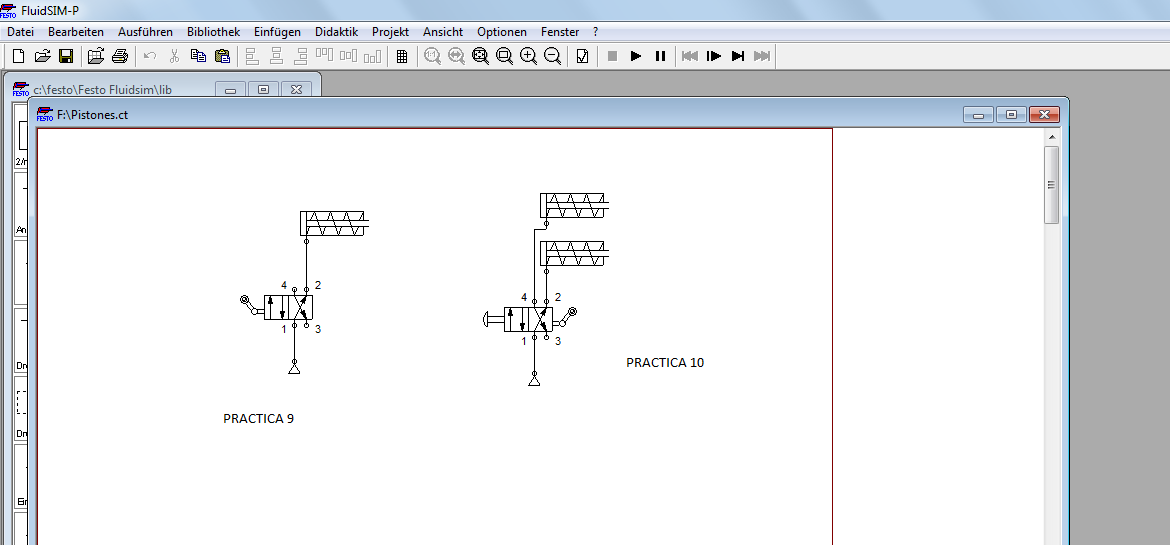The width and height of the screenshot is (1170, 545).
Task: Open a file with the folder icon
Action: [43, 56]
